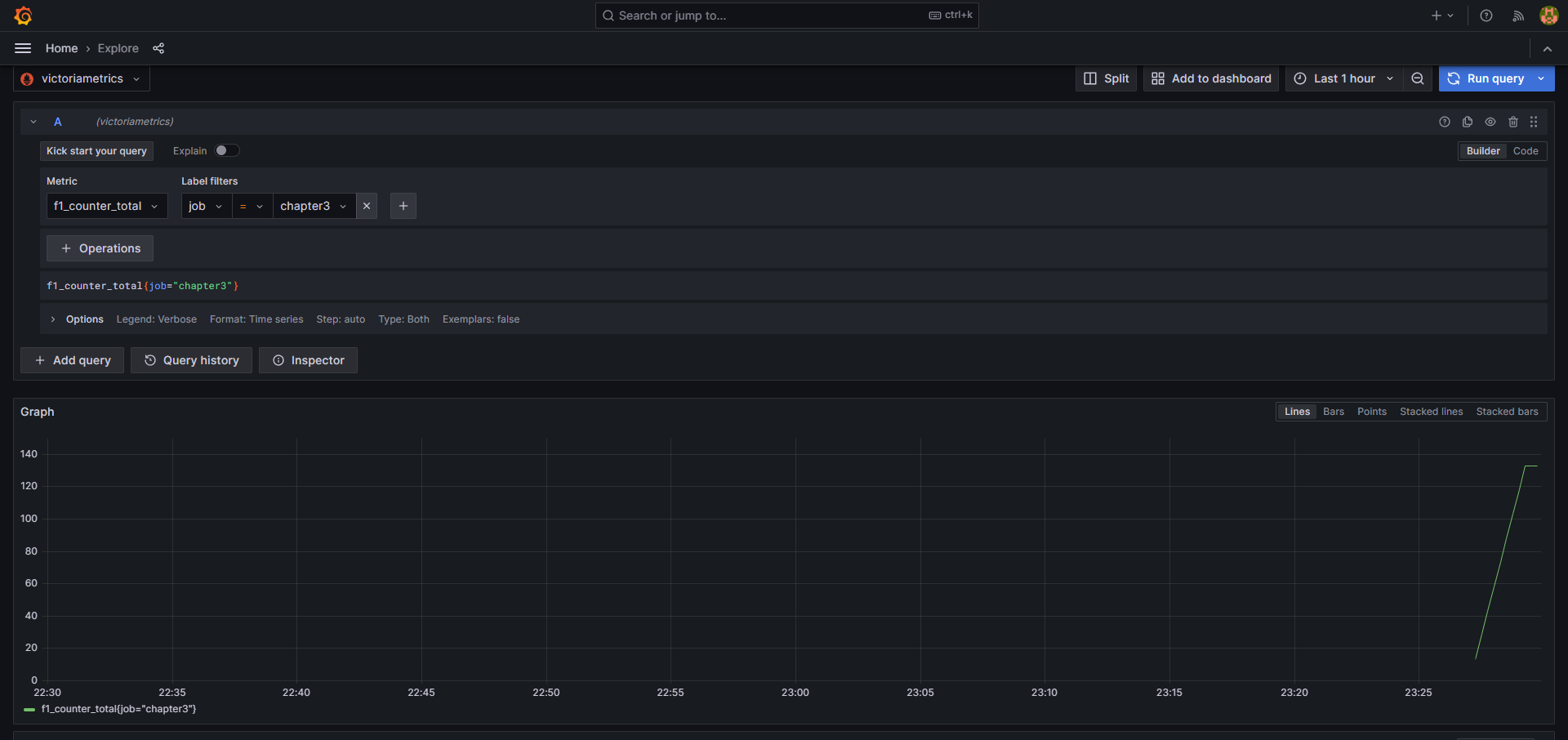Click the Exemplars: false option text
The height and width of the screenshot is (740, 1568).
tap(481, 319)
